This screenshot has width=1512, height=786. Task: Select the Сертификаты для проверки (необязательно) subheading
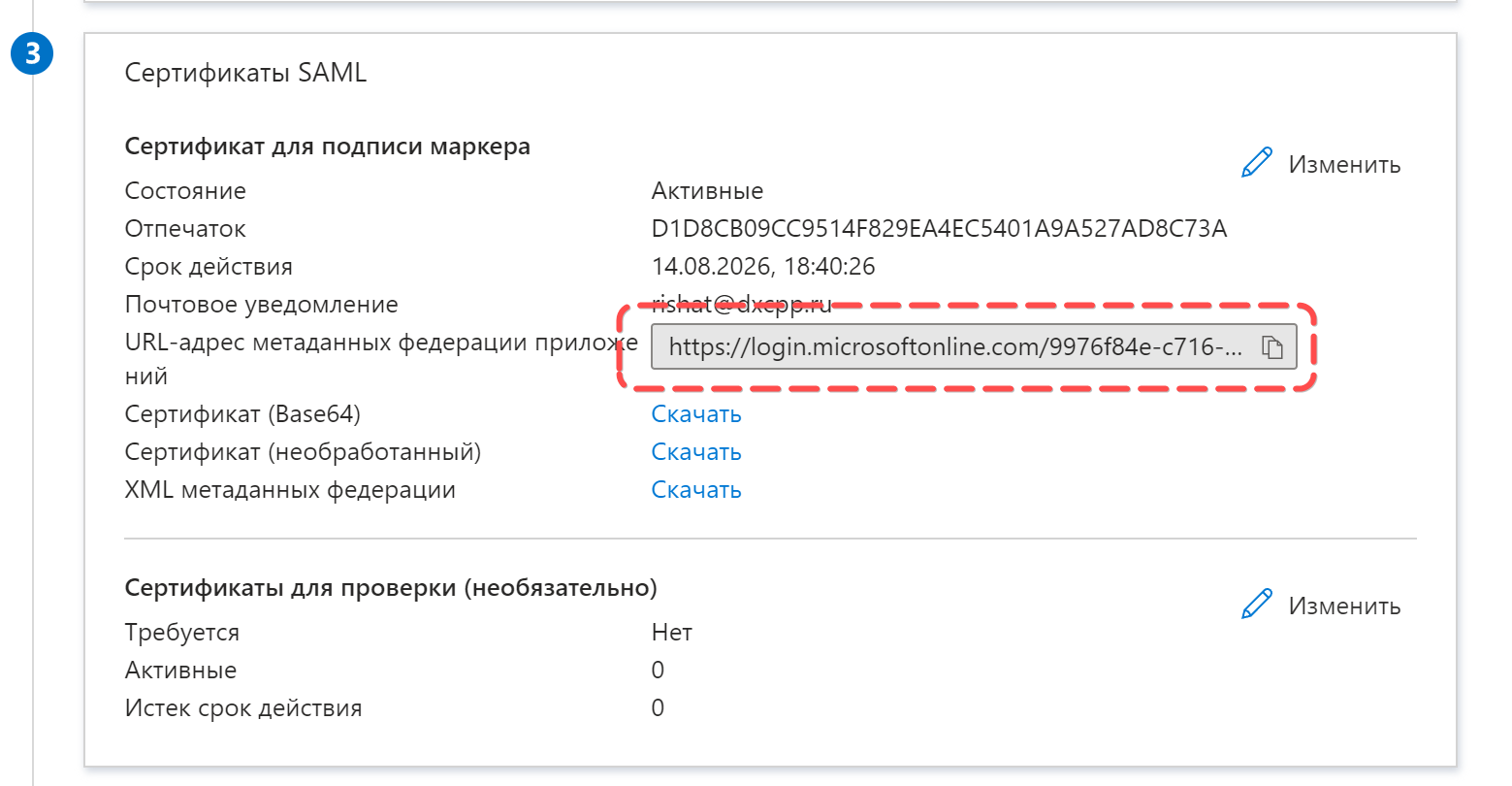point(391,588)
